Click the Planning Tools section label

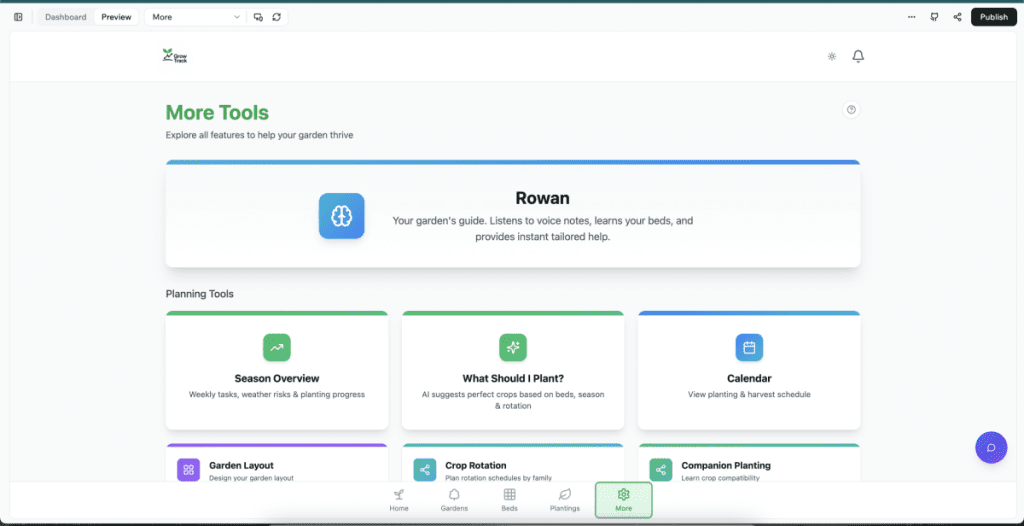200,294
